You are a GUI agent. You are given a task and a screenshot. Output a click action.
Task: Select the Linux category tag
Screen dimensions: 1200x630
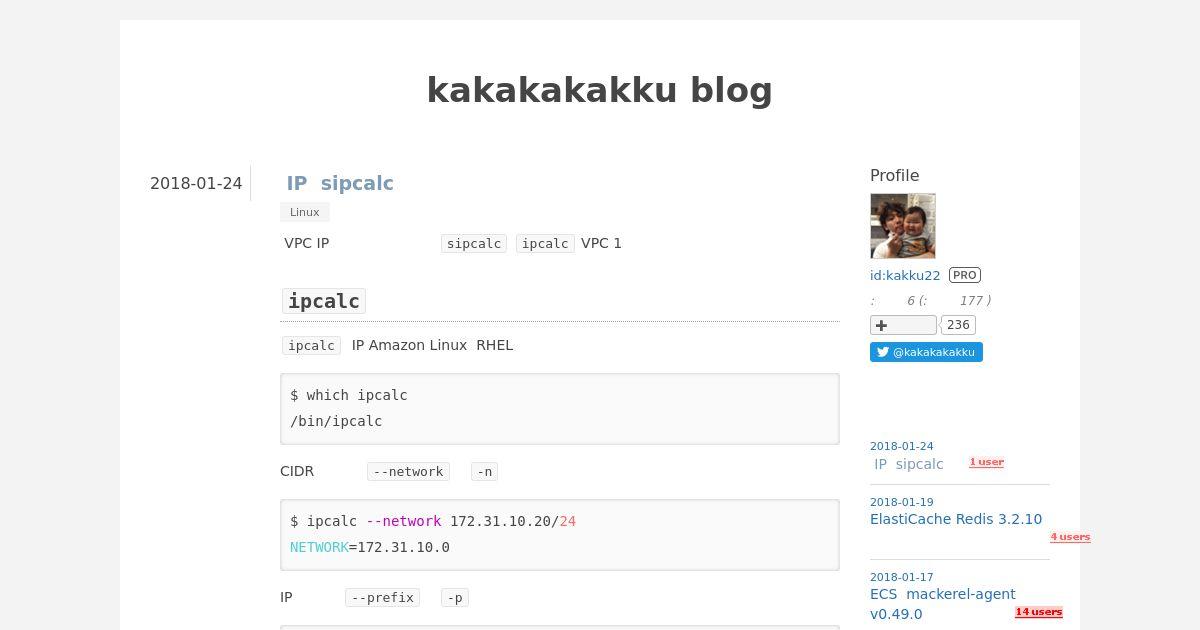click(x=305, y=212)
